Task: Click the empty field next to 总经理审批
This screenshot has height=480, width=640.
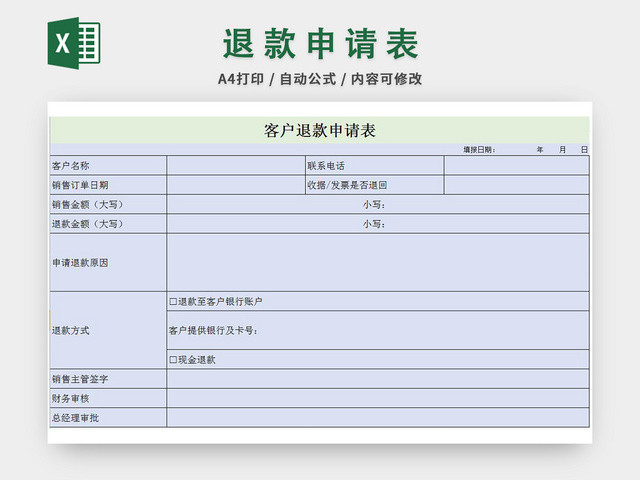Action: (x=378, y=418)
